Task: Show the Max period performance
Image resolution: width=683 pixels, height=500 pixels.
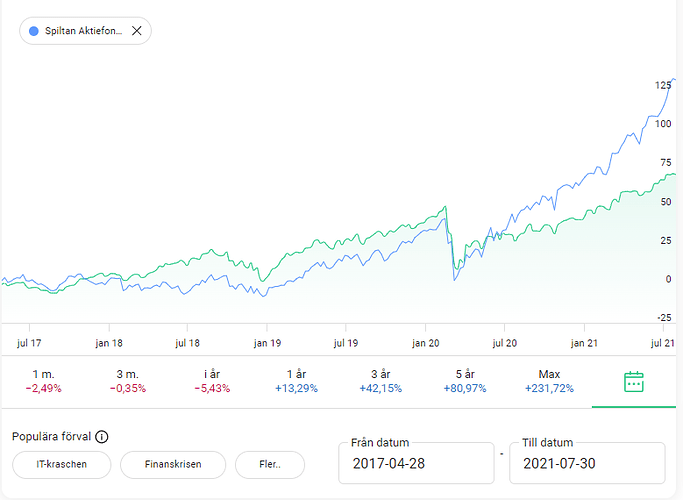Action: tap(549, 381)
